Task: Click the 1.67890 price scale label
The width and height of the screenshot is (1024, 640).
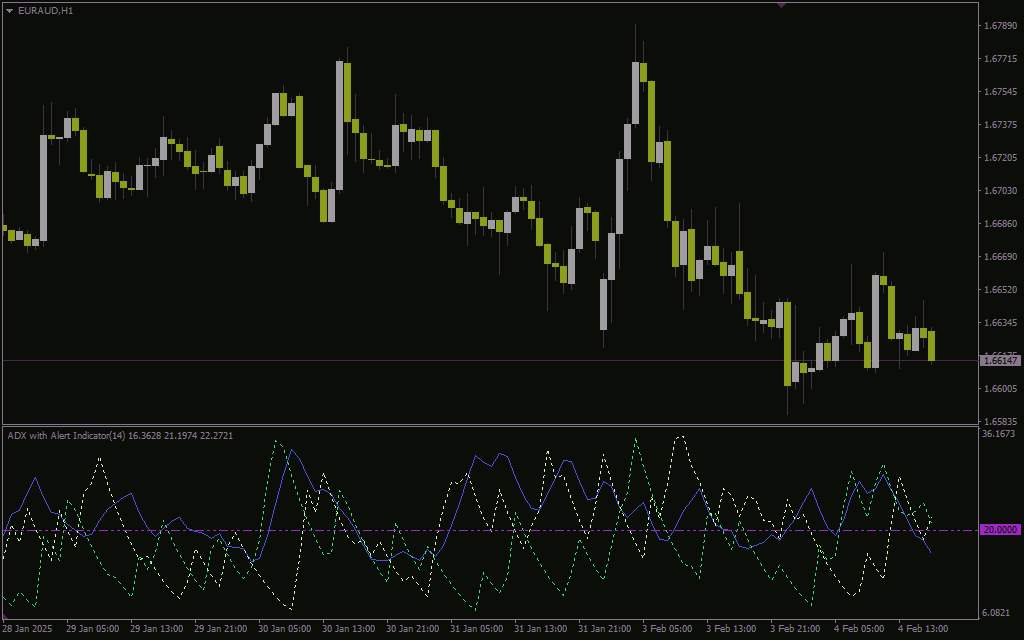Action: [x=1001, y=26]
